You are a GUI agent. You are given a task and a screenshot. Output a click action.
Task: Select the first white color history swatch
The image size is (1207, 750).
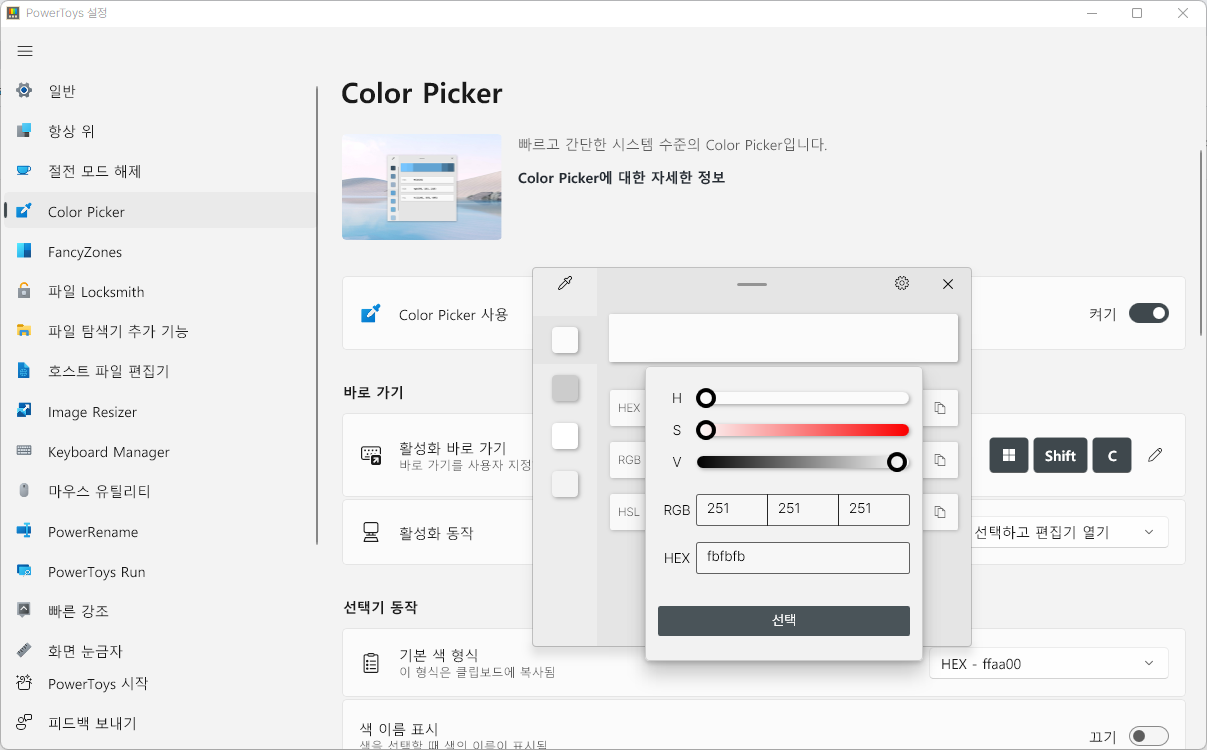(565, 340)
